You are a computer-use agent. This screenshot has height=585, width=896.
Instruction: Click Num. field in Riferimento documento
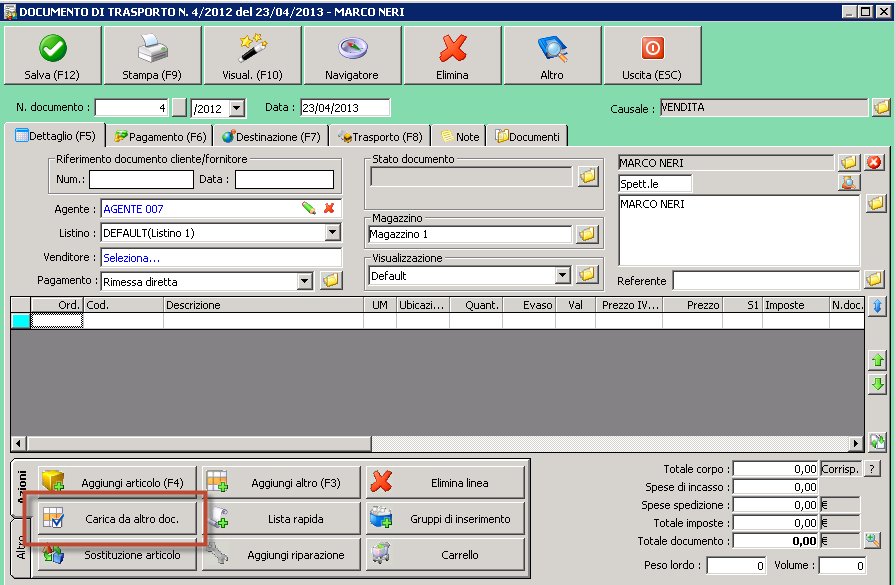[141, 179]
